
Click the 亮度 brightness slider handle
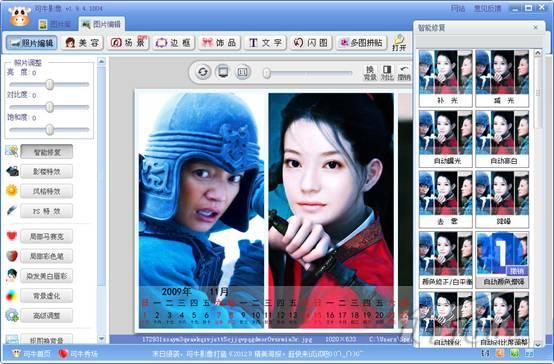tap(50, 84)
